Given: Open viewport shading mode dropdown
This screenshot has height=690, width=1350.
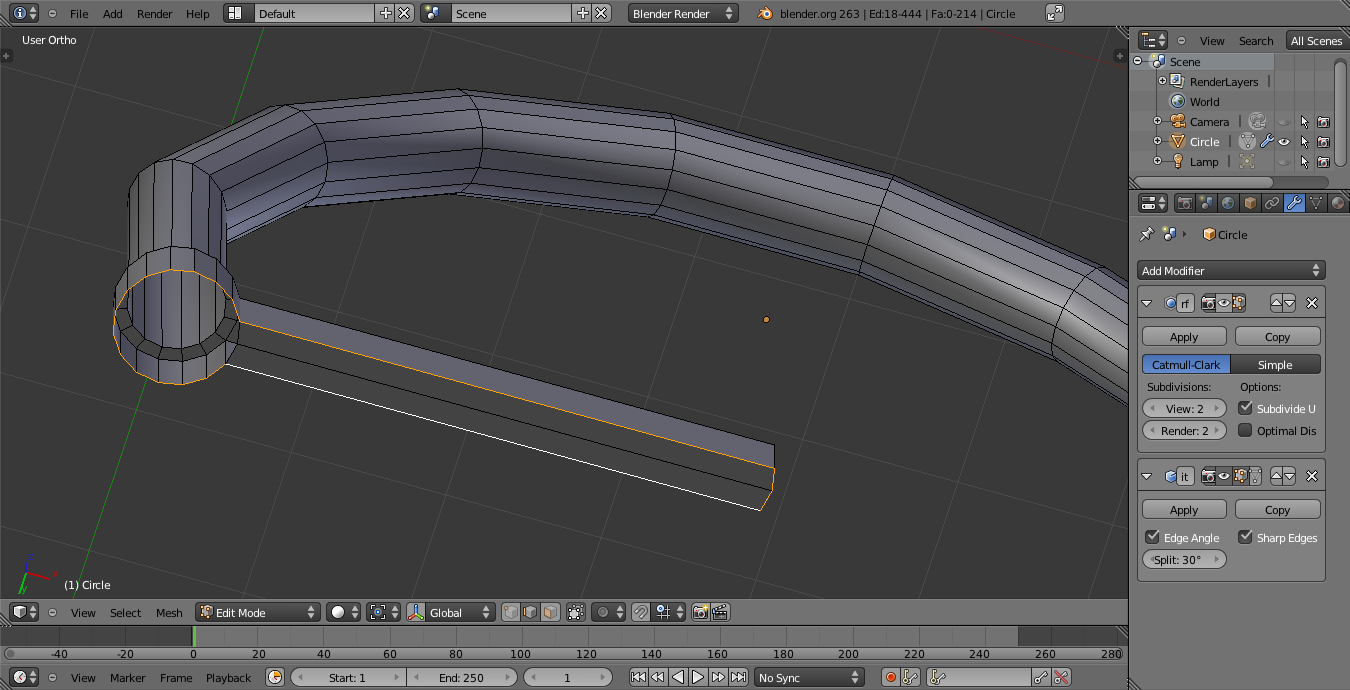Looking at the screenshot, I should click(x=343, y=612).
